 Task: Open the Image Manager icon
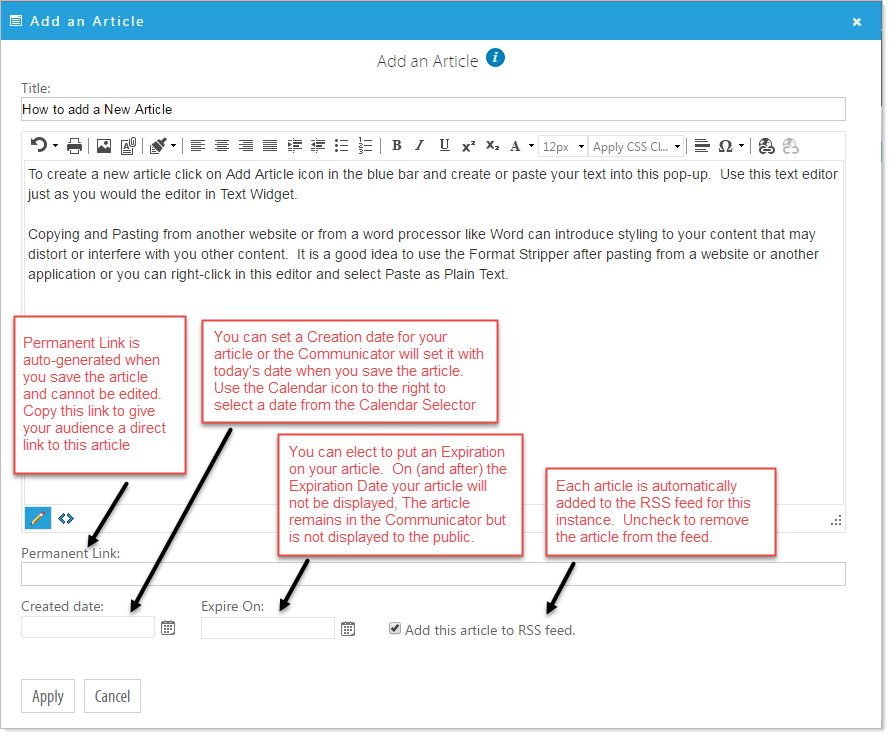[104, 146]
